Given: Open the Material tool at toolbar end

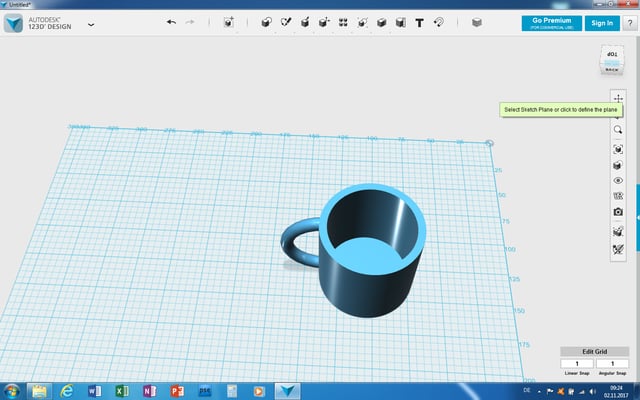Looking at the screenshot, I should (476, 22).
